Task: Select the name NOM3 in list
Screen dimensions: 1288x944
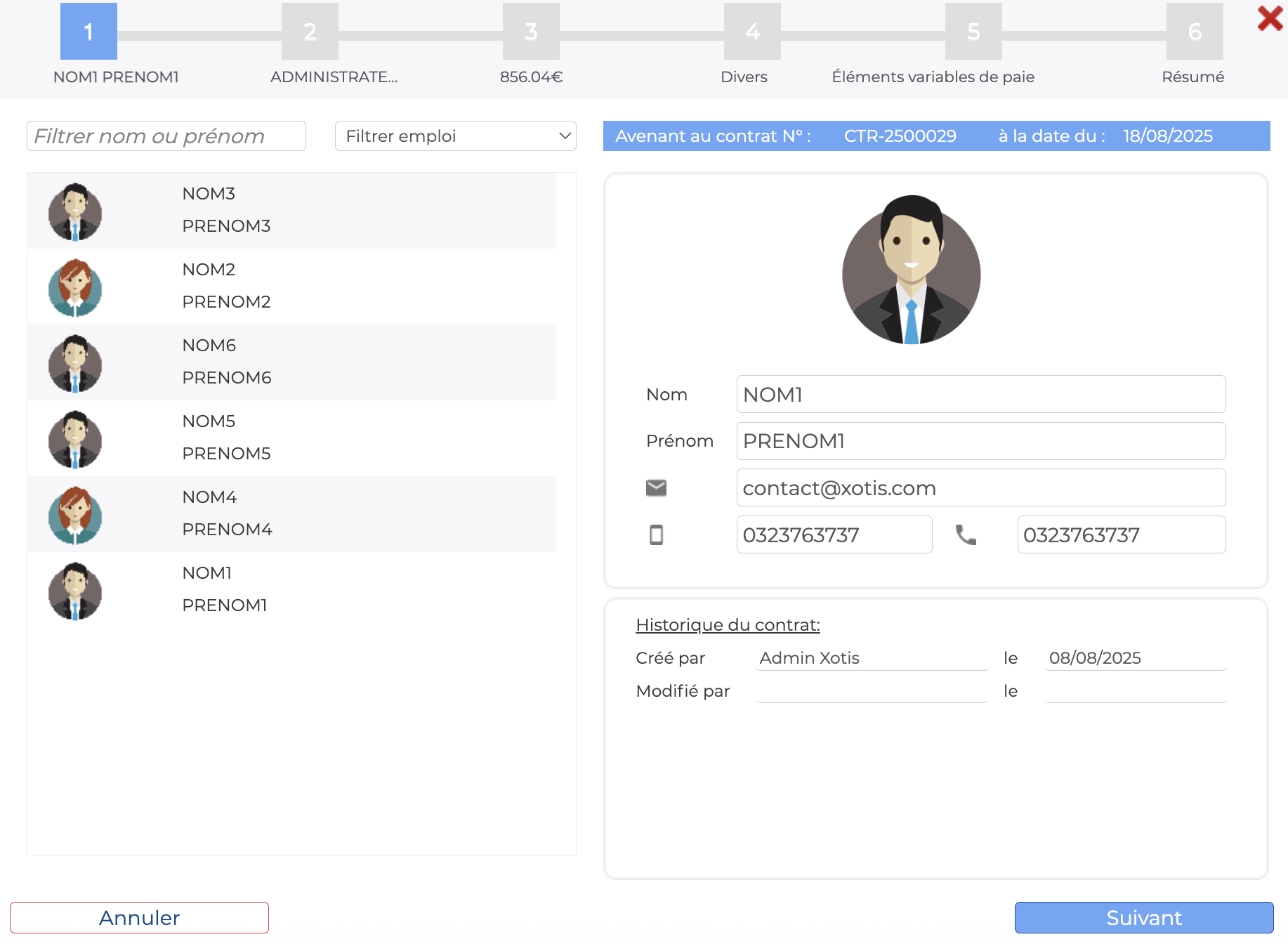Action: [x=209, y=193]
